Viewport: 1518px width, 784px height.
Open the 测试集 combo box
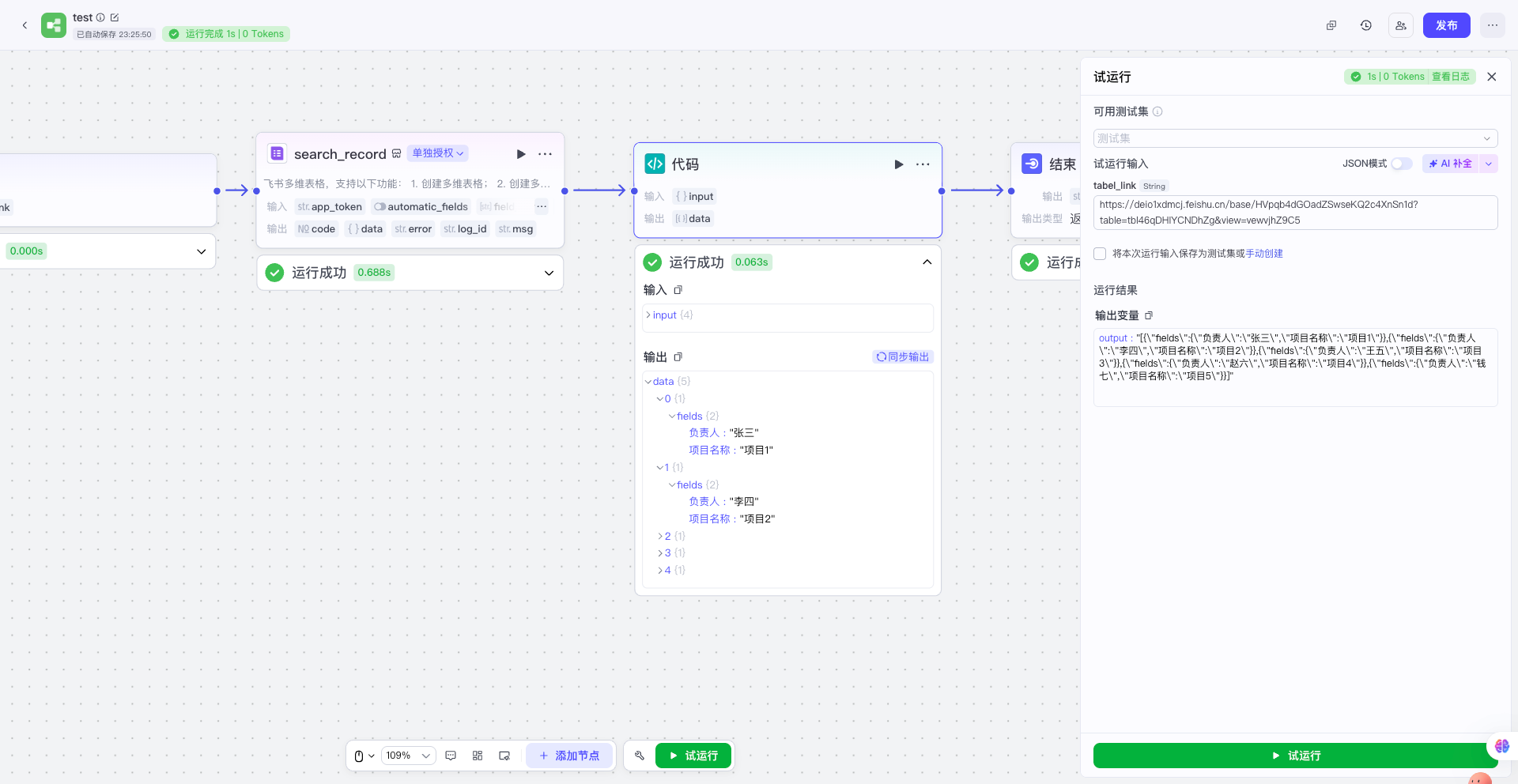click(1295, 138)
